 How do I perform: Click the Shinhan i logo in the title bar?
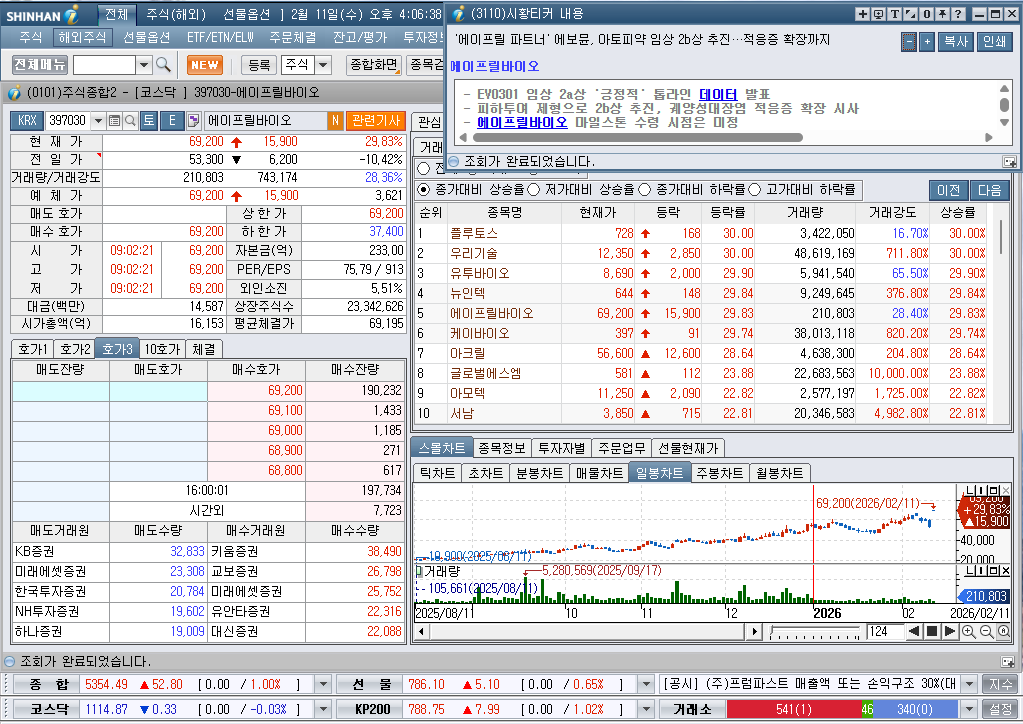(72, 14)
